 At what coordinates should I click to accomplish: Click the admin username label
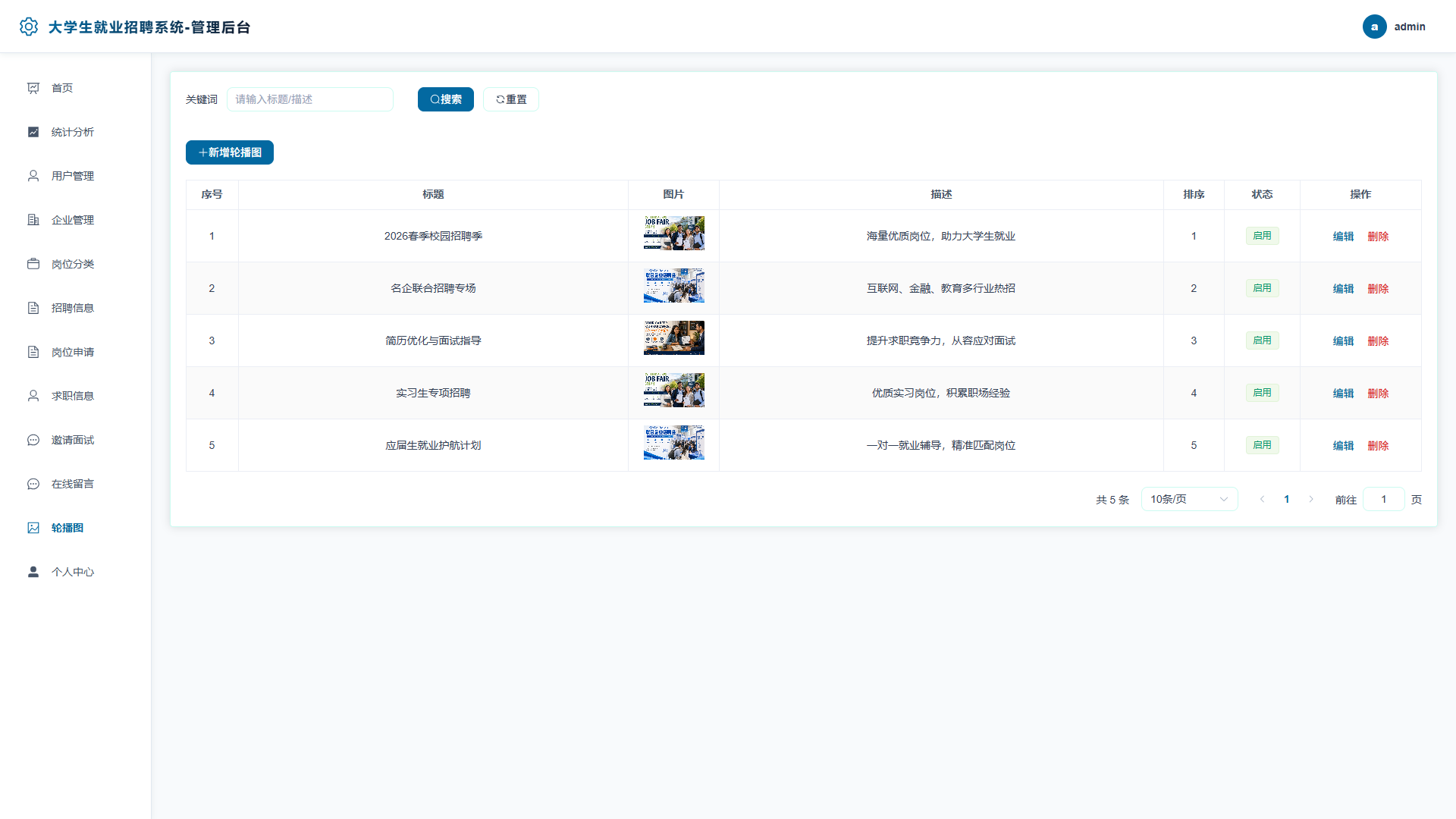pyautogui.click(x=1410, y=27)
